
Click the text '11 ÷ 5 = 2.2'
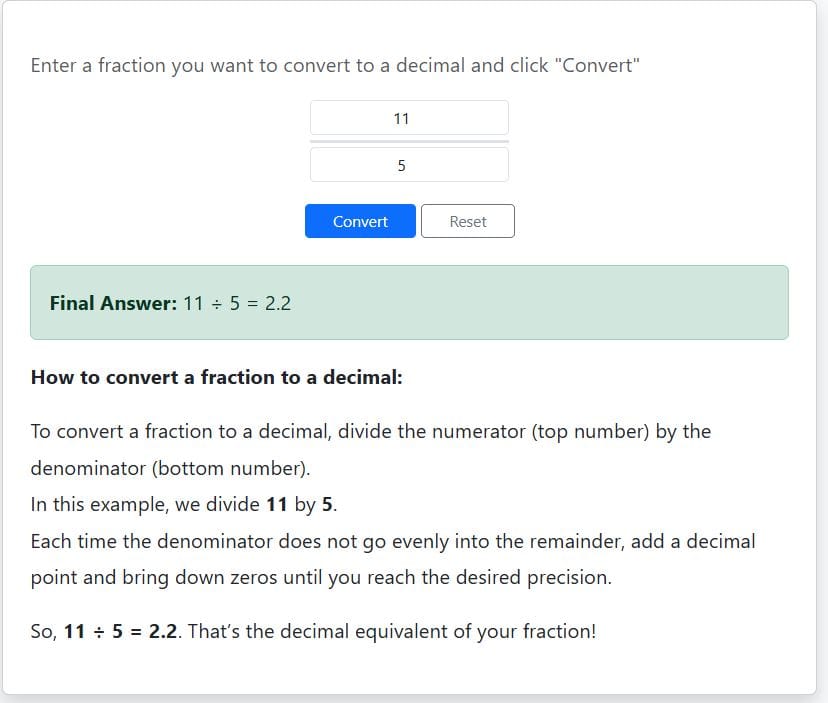point(236,303)
